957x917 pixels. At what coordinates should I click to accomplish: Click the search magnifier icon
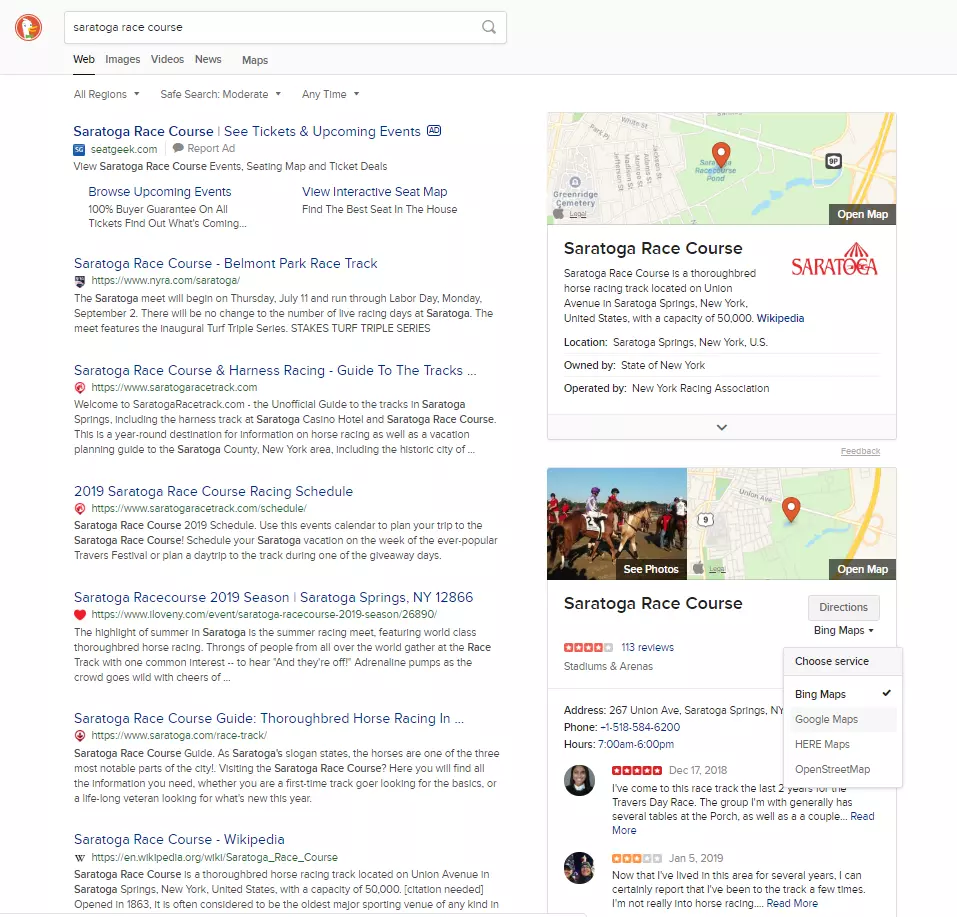pos(489,27)
